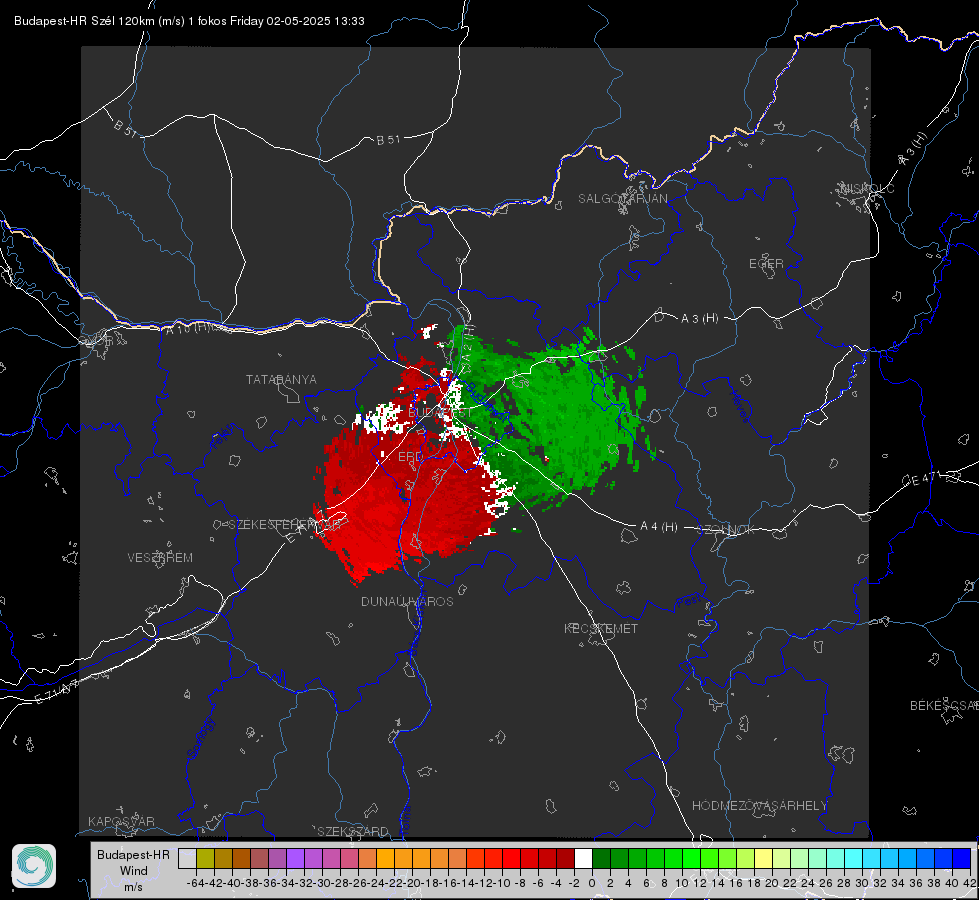Select the image title text with timestamp 13:33
Viewport: 979px width, 900px height.
[189, 21]
